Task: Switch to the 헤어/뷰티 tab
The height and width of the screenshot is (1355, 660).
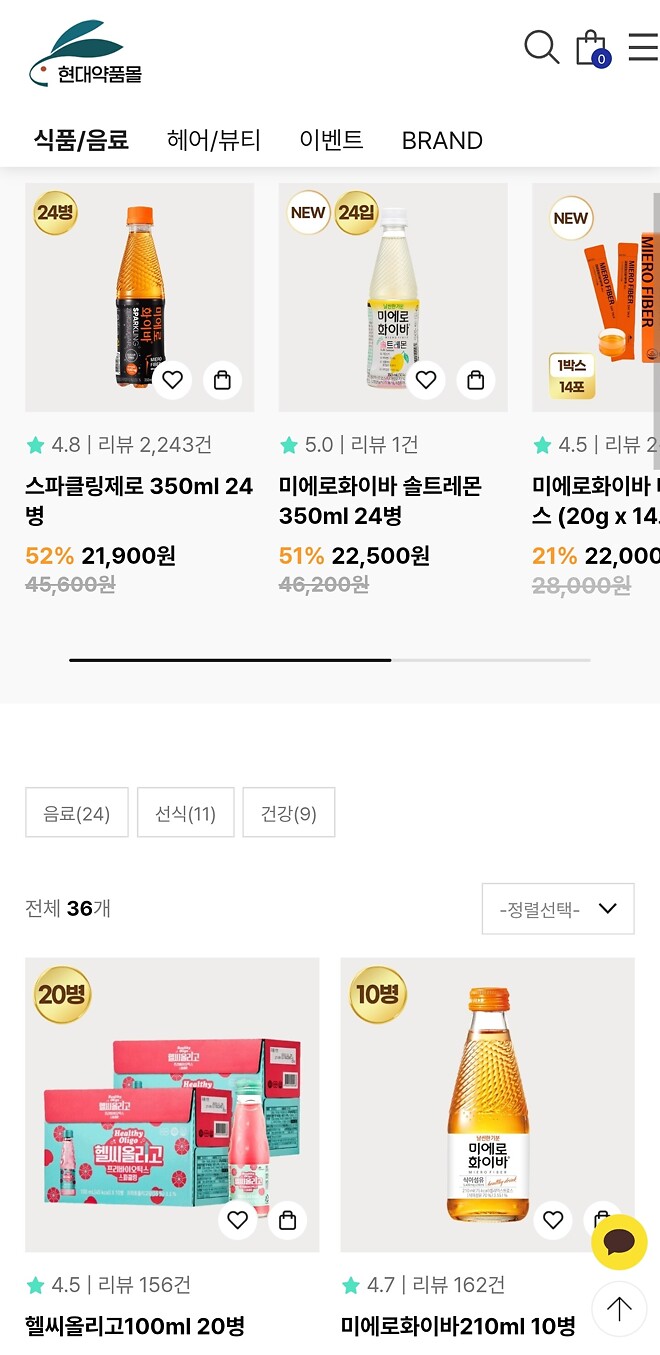Action: click(x=214, y=140)
